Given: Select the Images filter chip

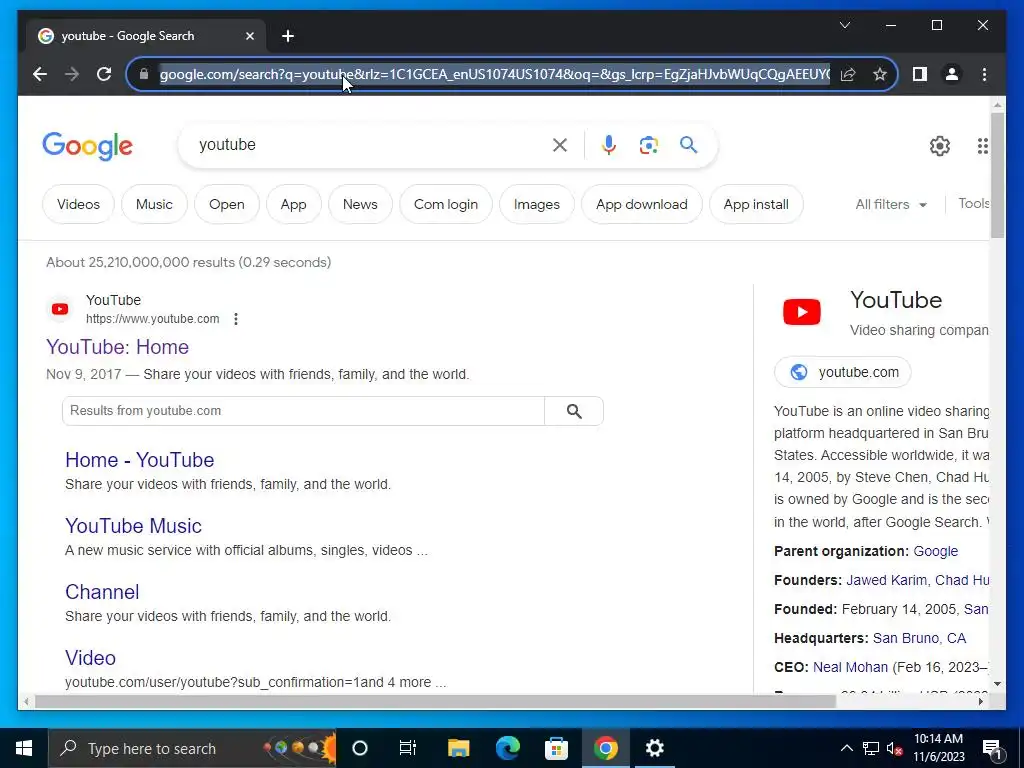Looking at the screenshot, I should pos(537,204).
